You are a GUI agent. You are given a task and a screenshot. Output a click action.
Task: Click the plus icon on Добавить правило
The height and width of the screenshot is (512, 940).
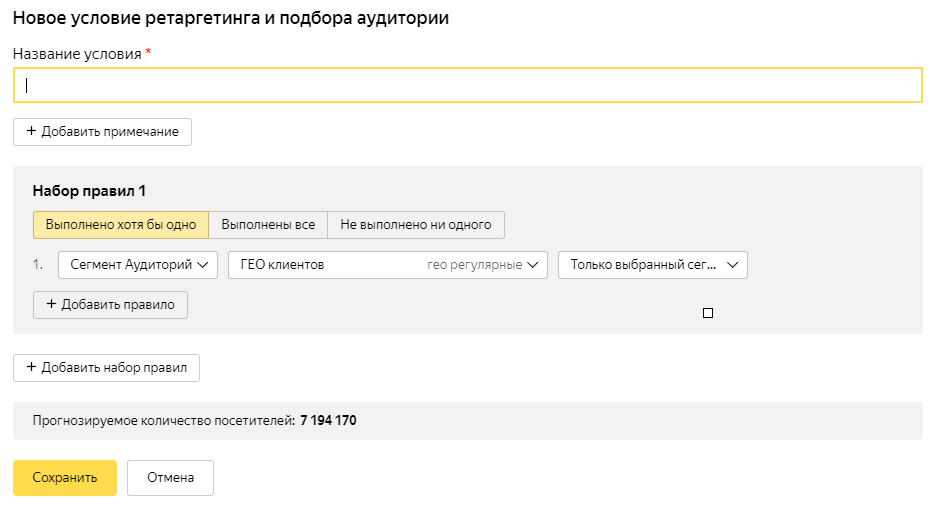[51, 305]
